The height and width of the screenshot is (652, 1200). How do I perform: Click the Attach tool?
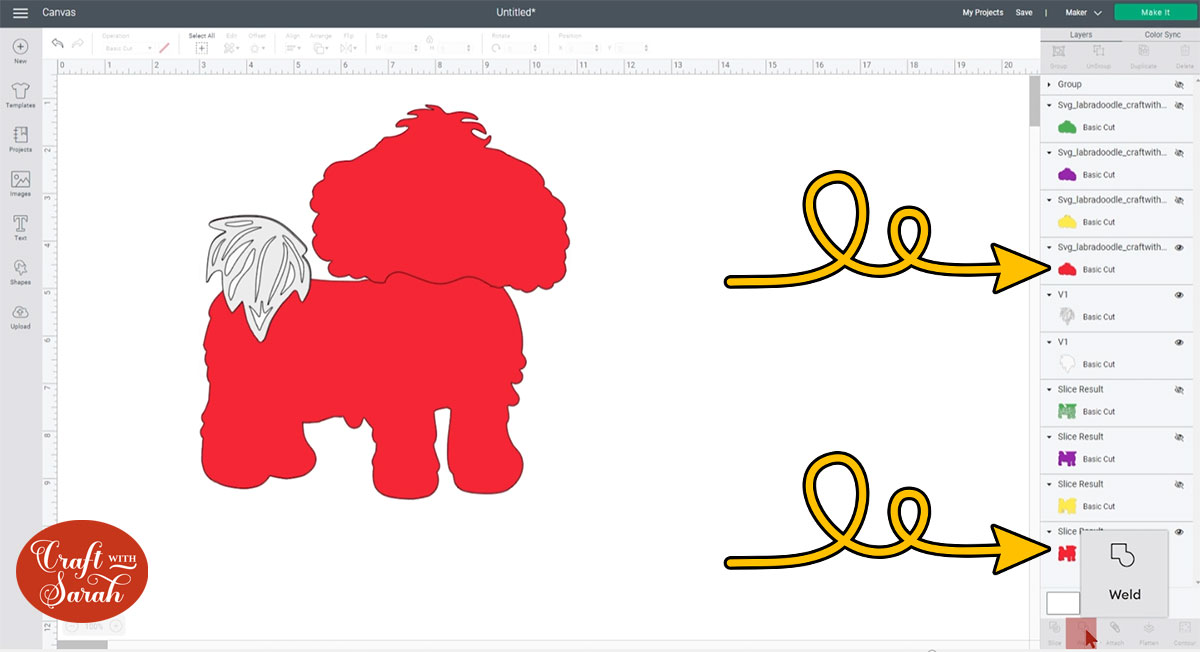click(1115, 632)
